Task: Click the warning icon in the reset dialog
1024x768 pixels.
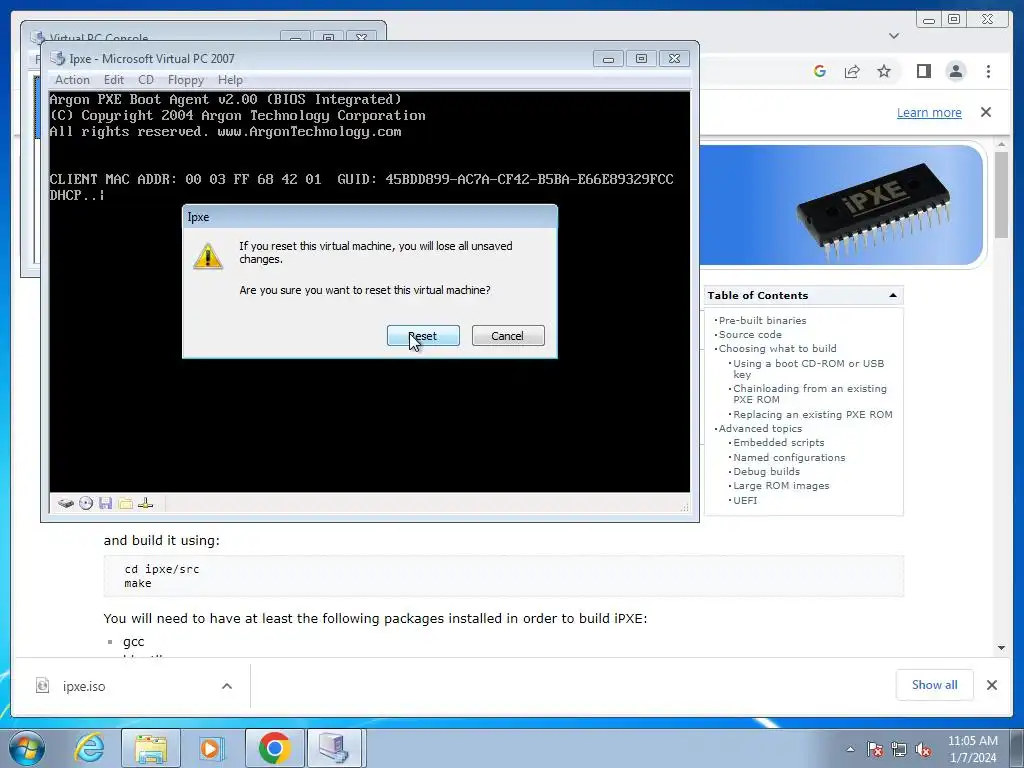Action: (208, 256)
